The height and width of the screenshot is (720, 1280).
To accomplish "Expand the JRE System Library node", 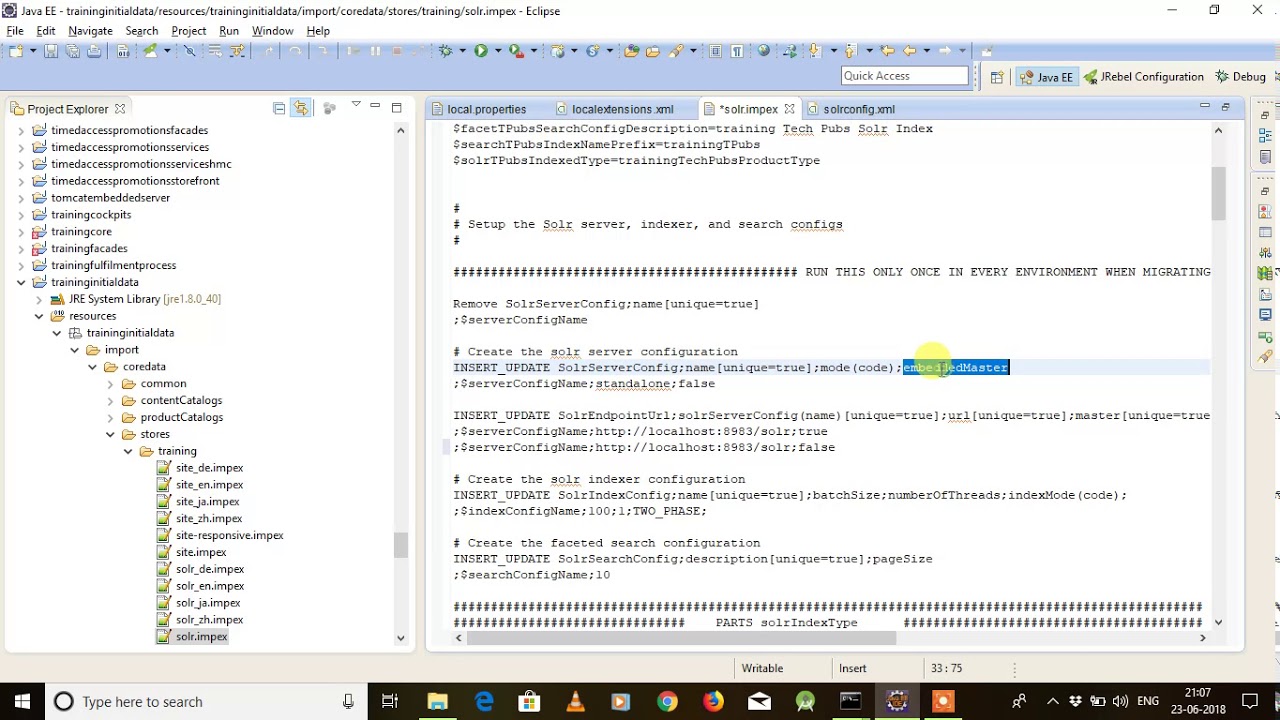I will (39, 299).
